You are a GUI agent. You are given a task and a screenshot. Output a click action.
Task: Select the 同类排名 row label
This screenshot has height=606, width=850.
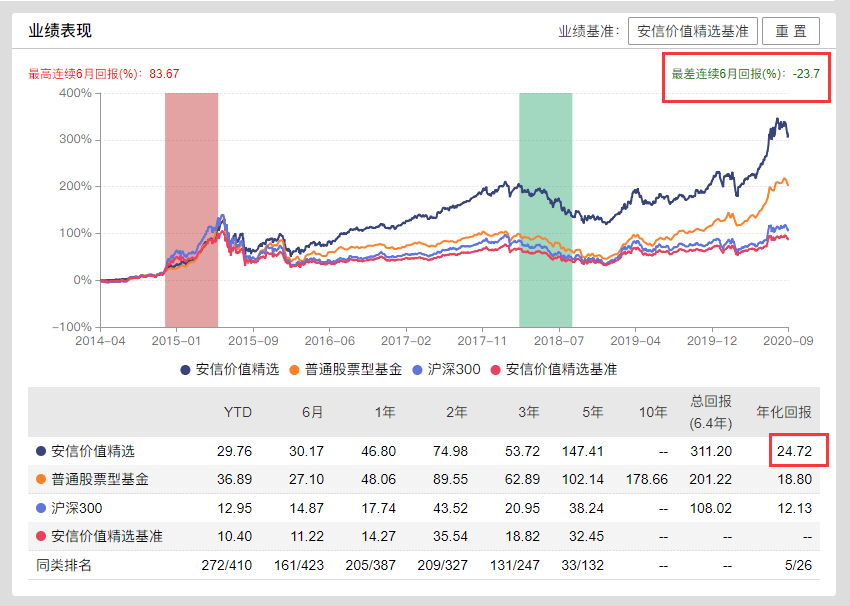64,565
